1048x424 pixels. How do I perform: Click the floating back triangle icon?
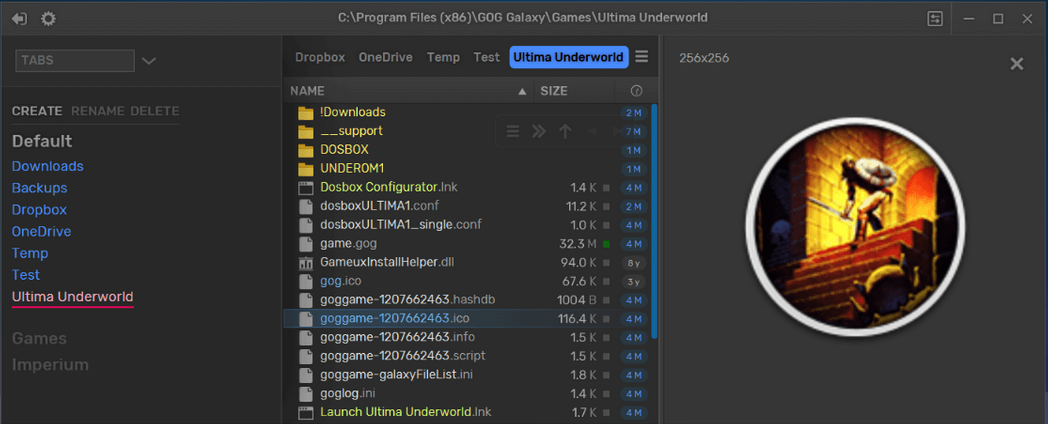[x=591, y=132]
